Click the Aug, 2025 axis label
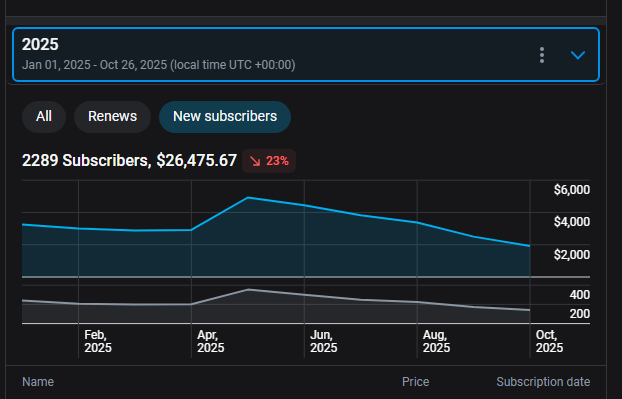Screen dimensions: 622x399 pos(436,341)
